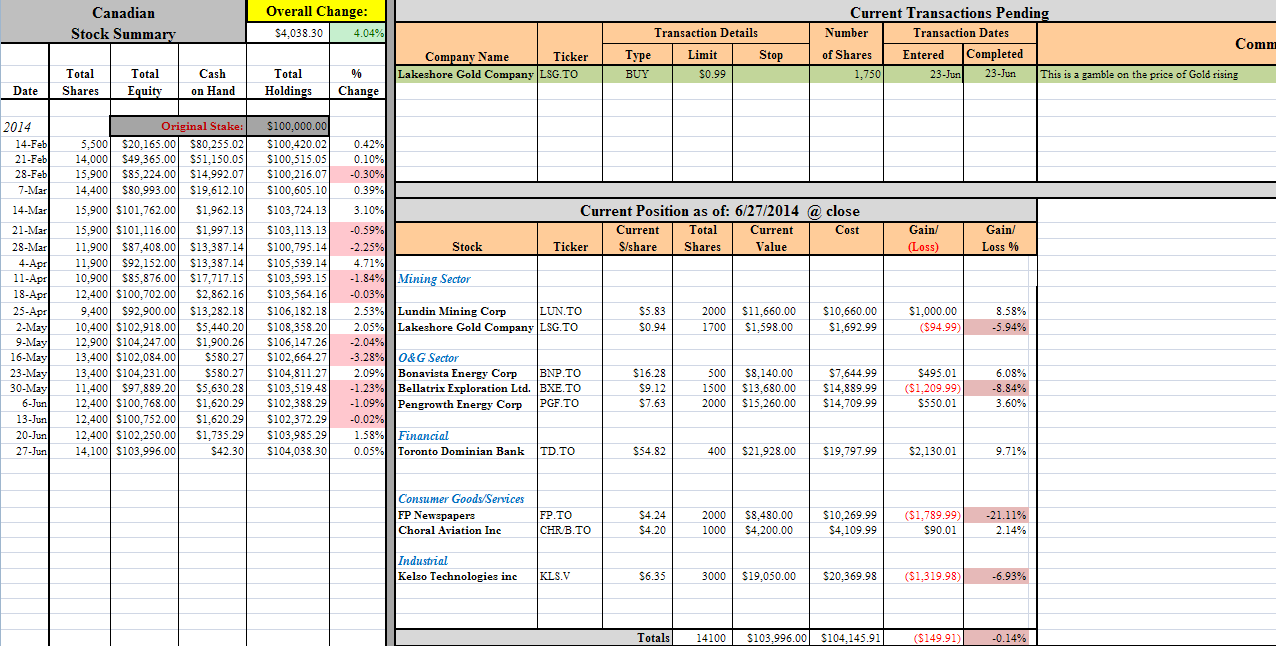Image resolution: width=1276 pixels, height=646 pixels.
Task: Select the $21,928.00 current value cell
Action: point(770,451)
